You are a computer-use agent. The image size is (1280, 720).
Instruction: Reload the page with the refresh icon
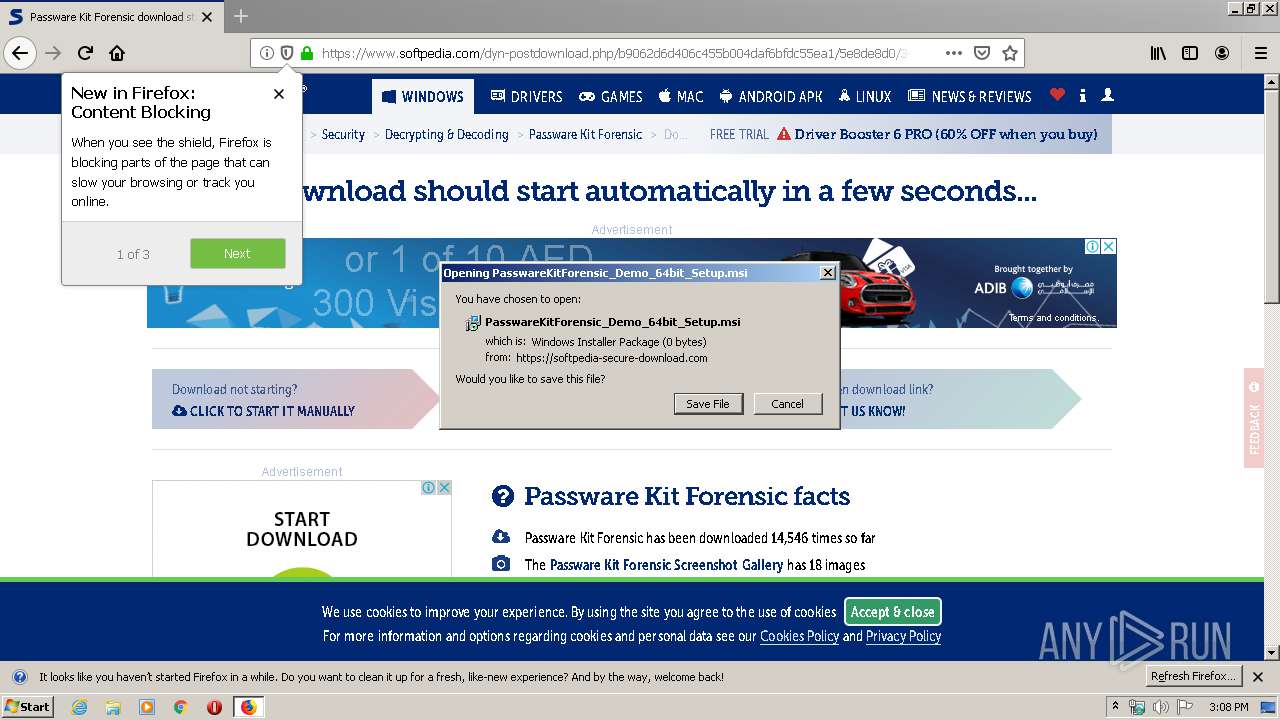(86, 53)
